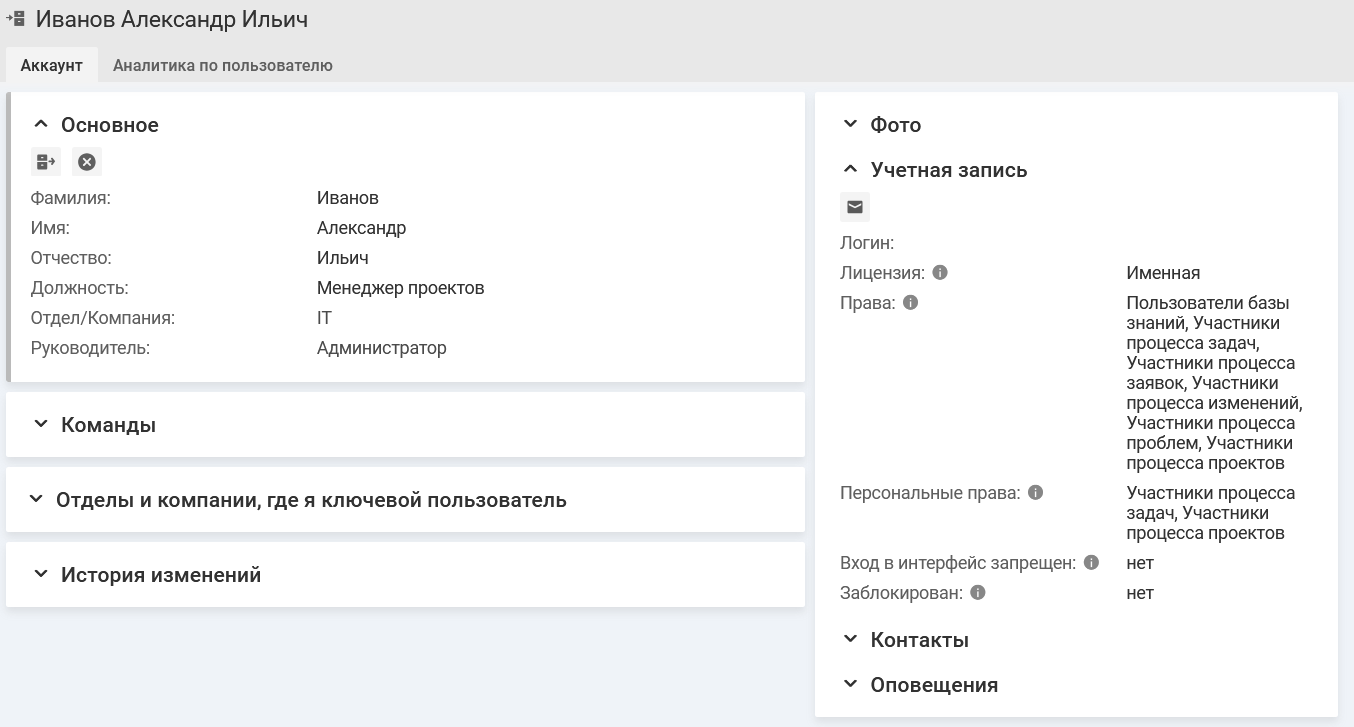Expand the Фото section
Image resolution: width=1354 pixels, height=727 pixels.
pos(850,124)
